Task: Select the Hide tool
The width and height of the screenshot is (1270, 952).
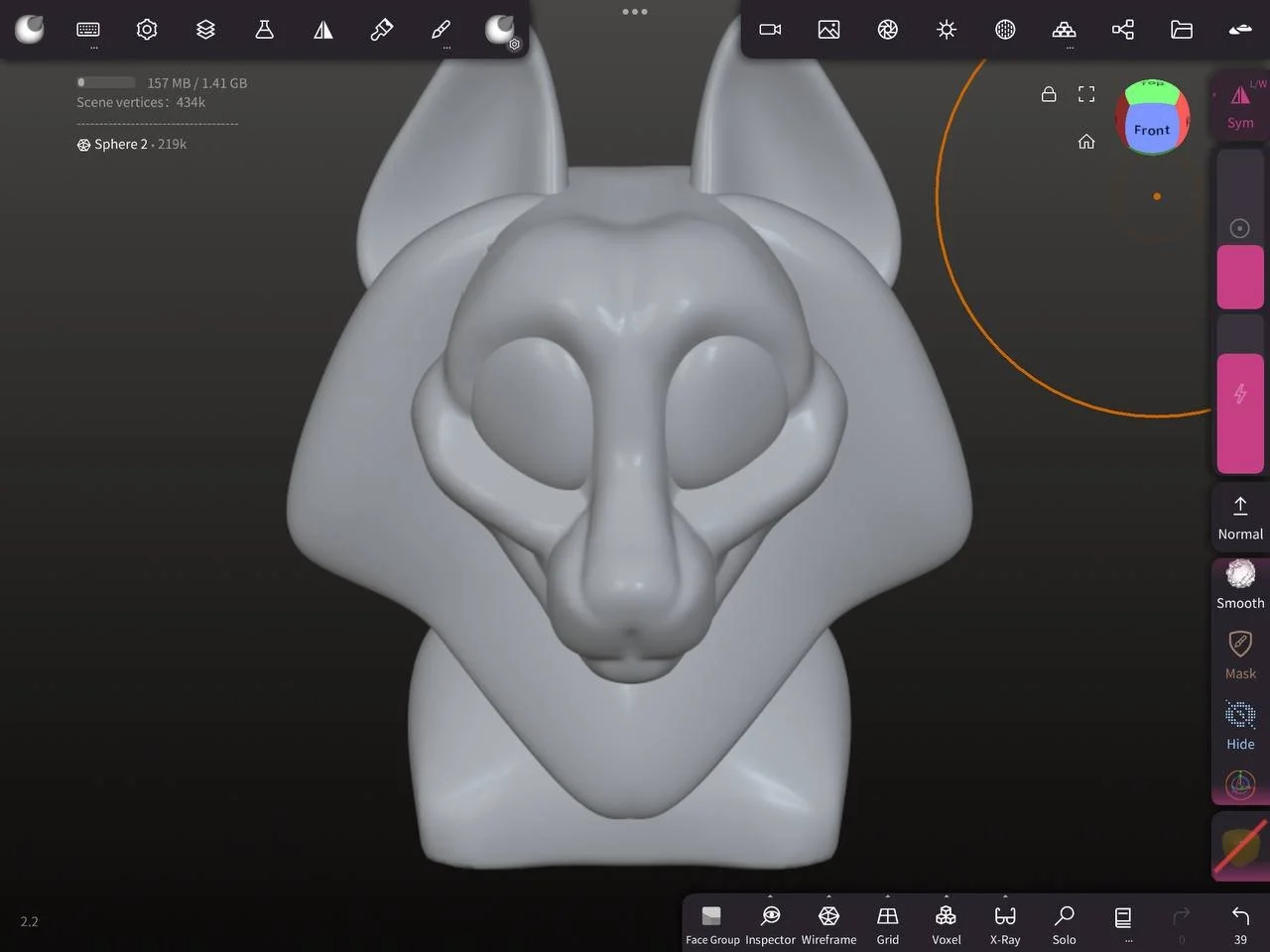Action: pyautogui.click(x=1240, y=726)
